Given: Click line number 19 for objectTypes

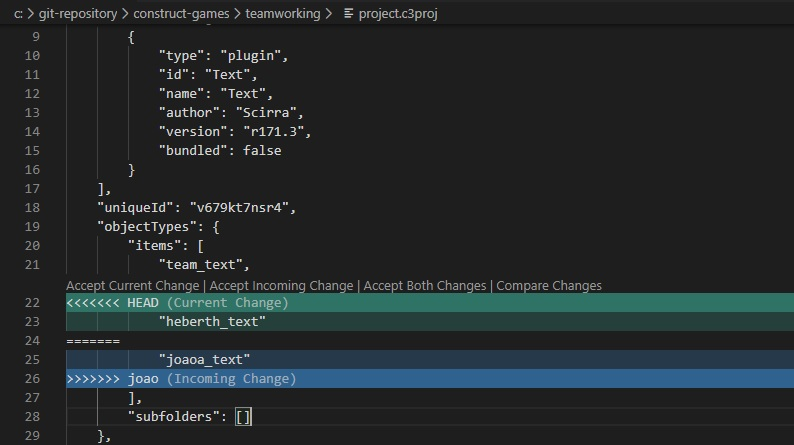Looking at the screenshot, I should pos(32,227).
